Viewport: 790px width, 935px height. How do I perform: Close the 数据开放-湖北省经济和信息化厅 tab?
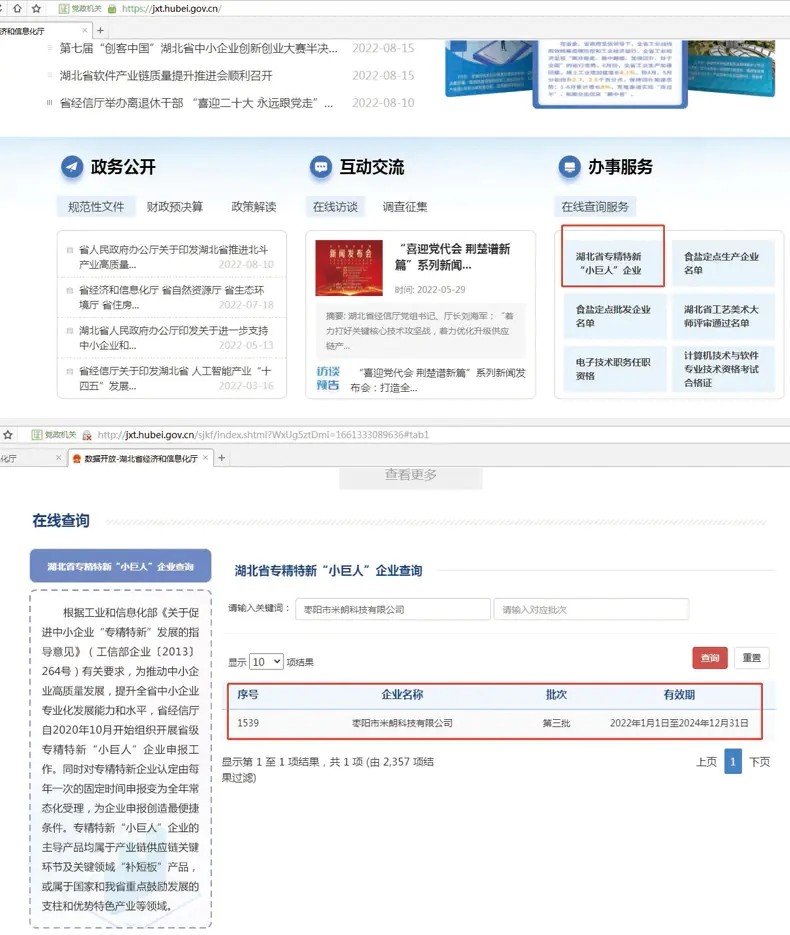pos(205,458)
